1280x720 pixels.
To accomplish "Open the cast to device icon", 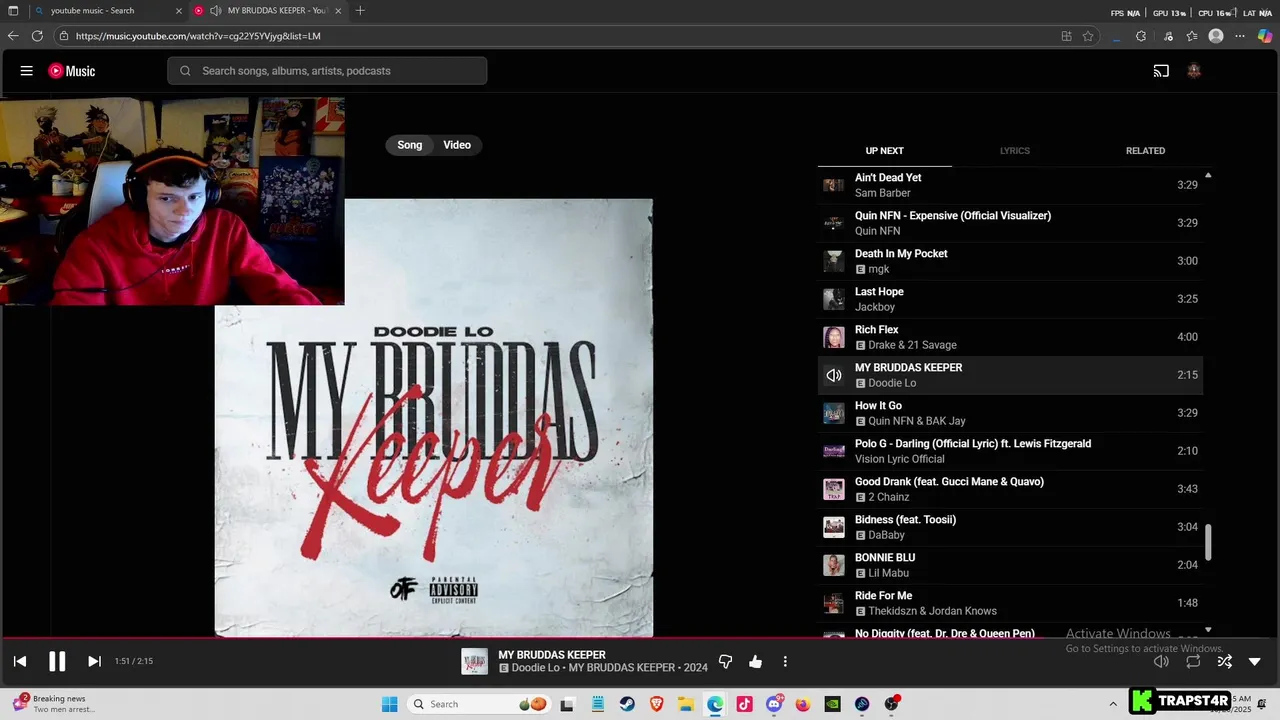I will click(1161, 71).
